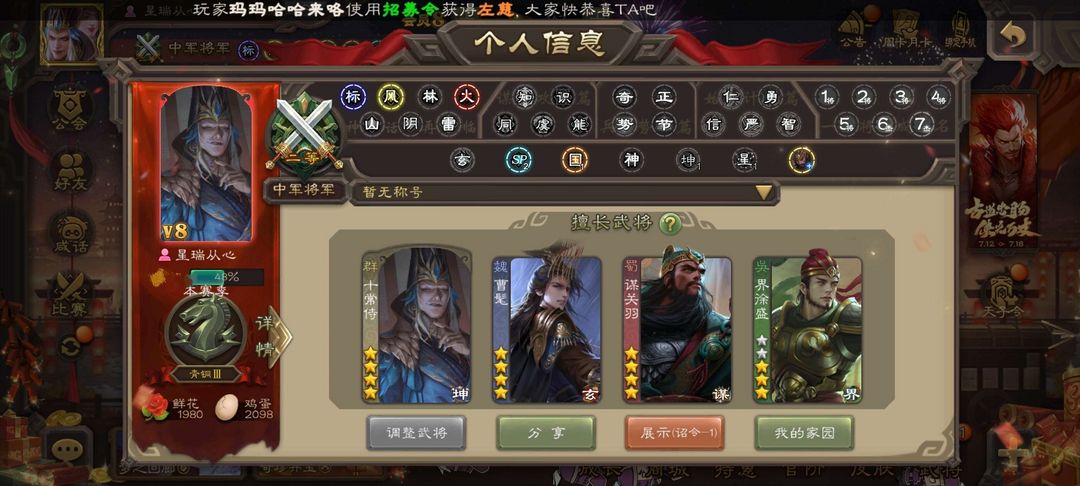Open the 公告 announcement icon

tap(853, 30)
